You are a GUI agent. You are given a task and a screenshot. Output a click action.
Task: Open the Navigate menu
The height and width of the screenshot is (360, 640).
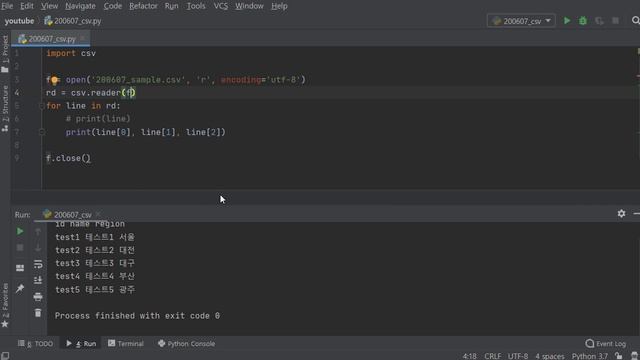tap(80, 6)
